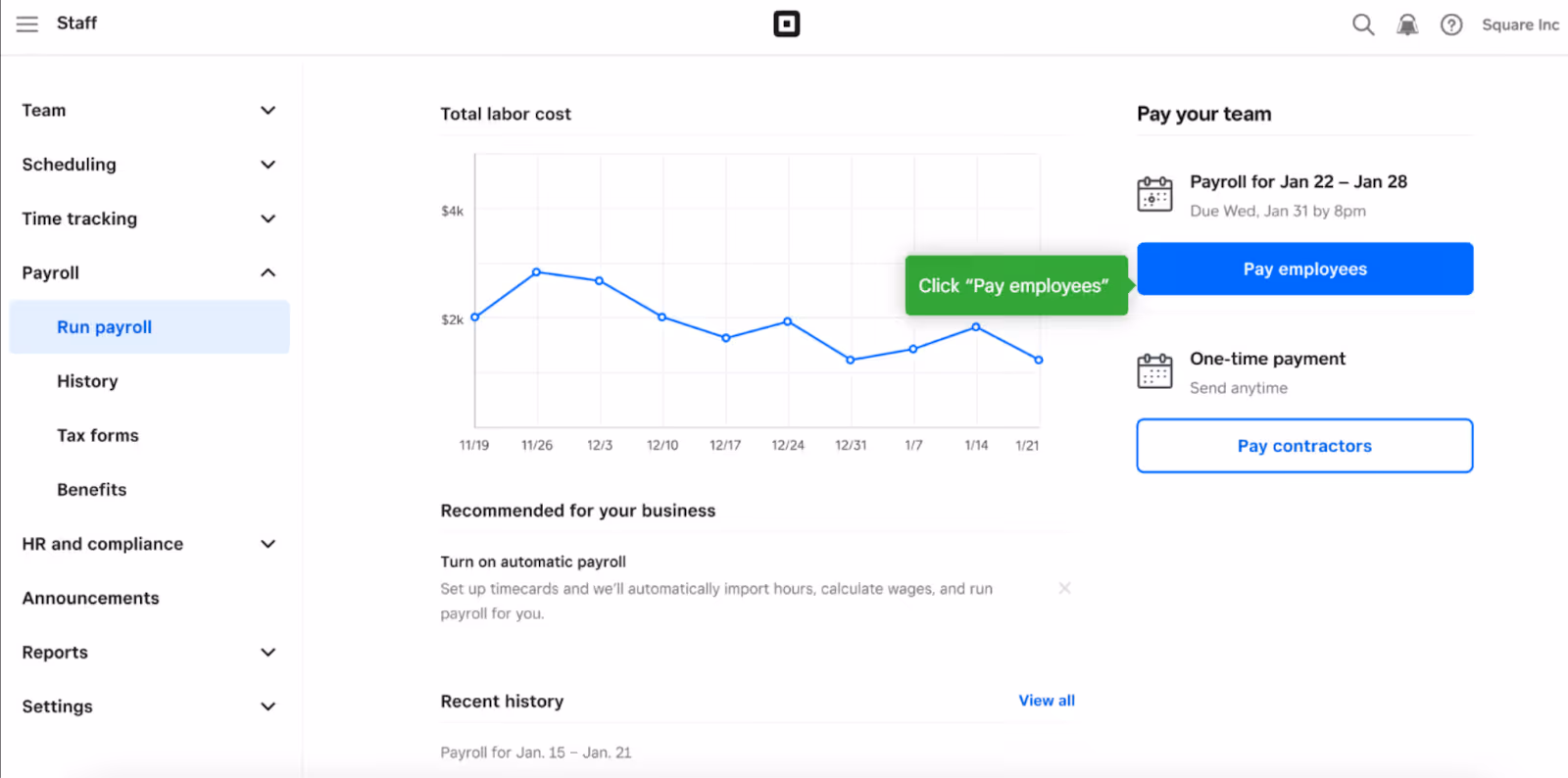
Task: Open Benefits in the sidebar
Action: point(92,490)
